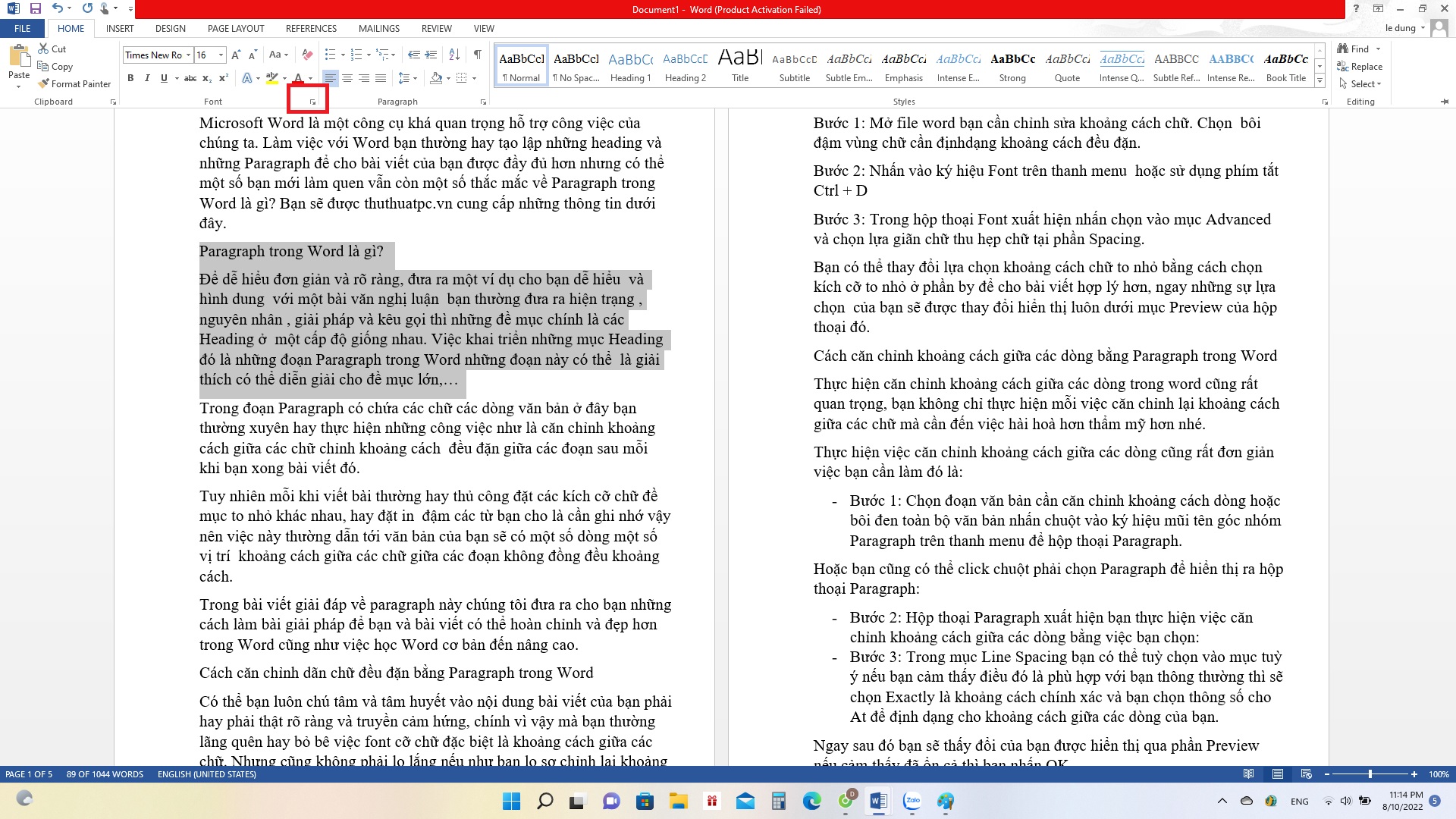The image size is (1456, 819).
Task: Decrease paragraph indent
Action: pos(413,55)
